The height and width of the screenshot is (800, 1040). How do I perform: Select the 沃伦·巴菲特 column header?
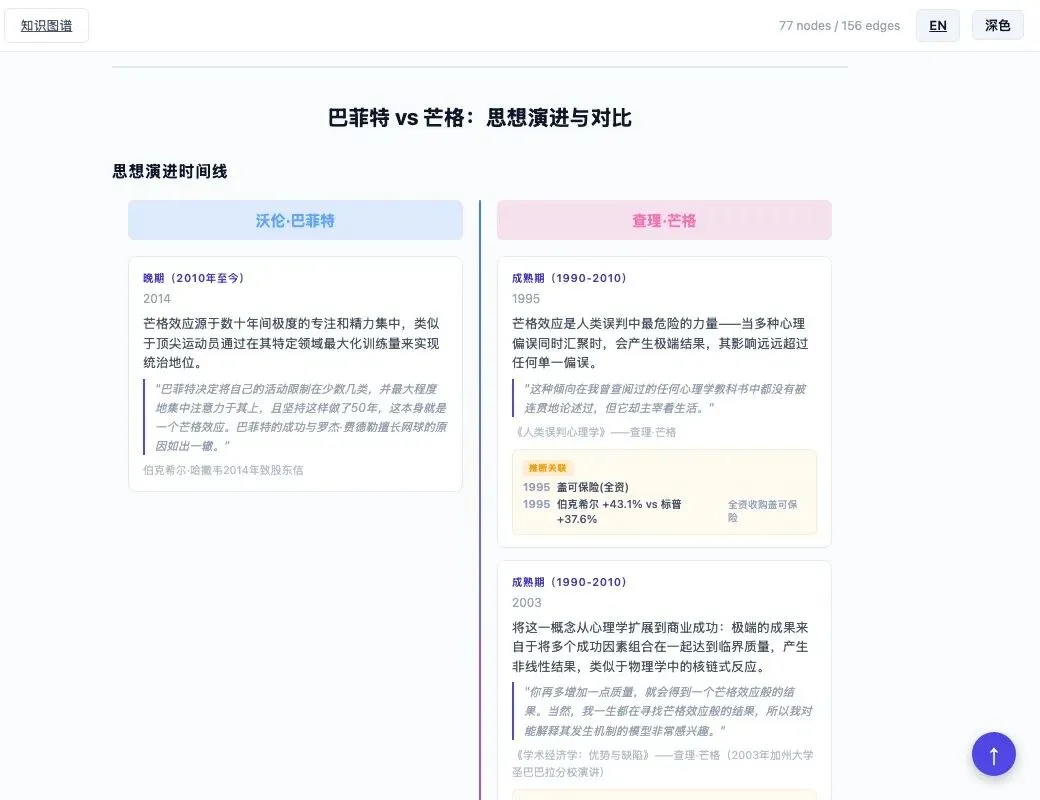click(295, 220)
